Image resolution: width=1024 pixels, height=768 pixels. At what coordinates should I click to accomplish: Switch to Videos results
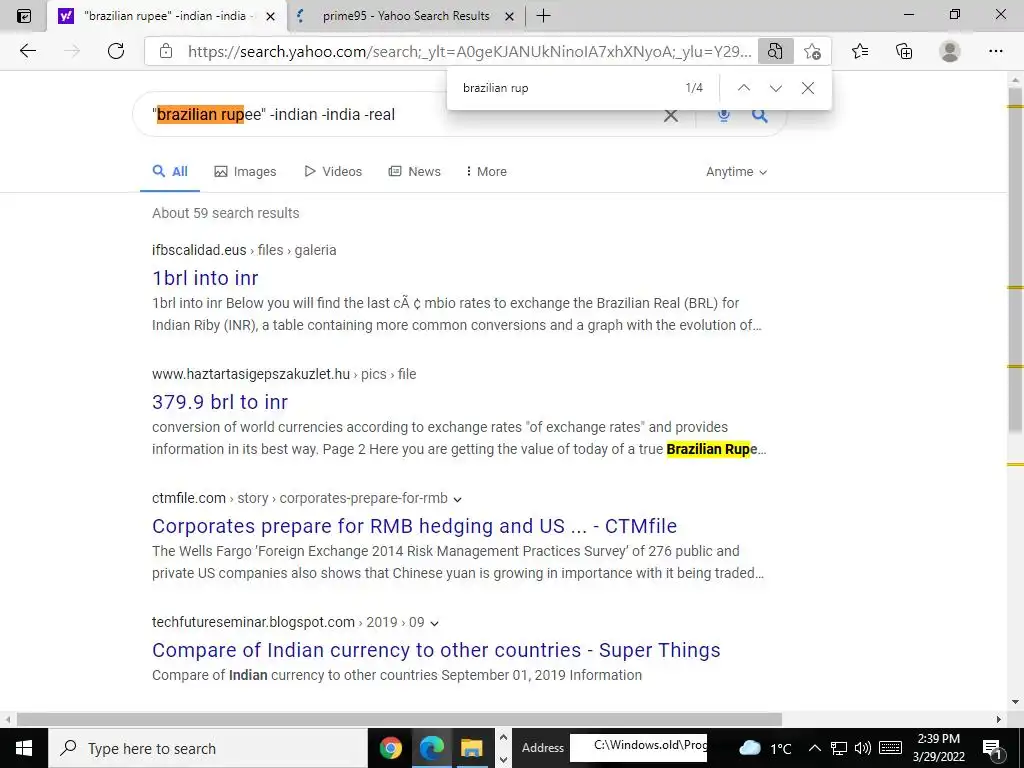click(x=333, y=172)
